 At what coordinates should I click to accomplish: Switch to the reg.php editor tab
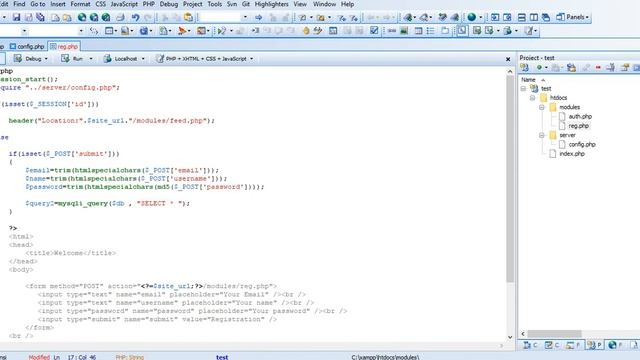[x=64, y=47]
